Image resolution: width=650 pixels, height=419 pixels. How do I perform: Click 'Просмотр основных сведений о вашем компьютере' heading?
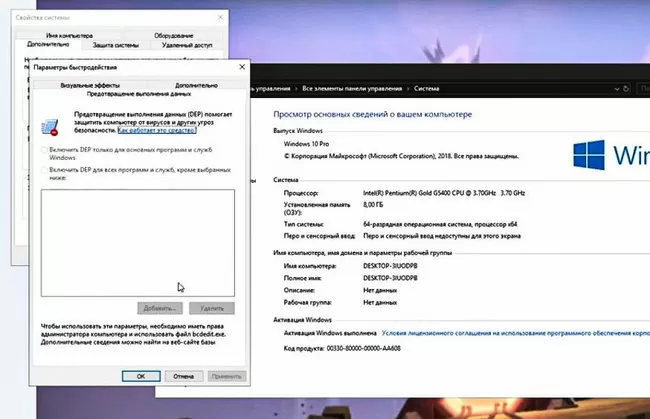(373, 114)
